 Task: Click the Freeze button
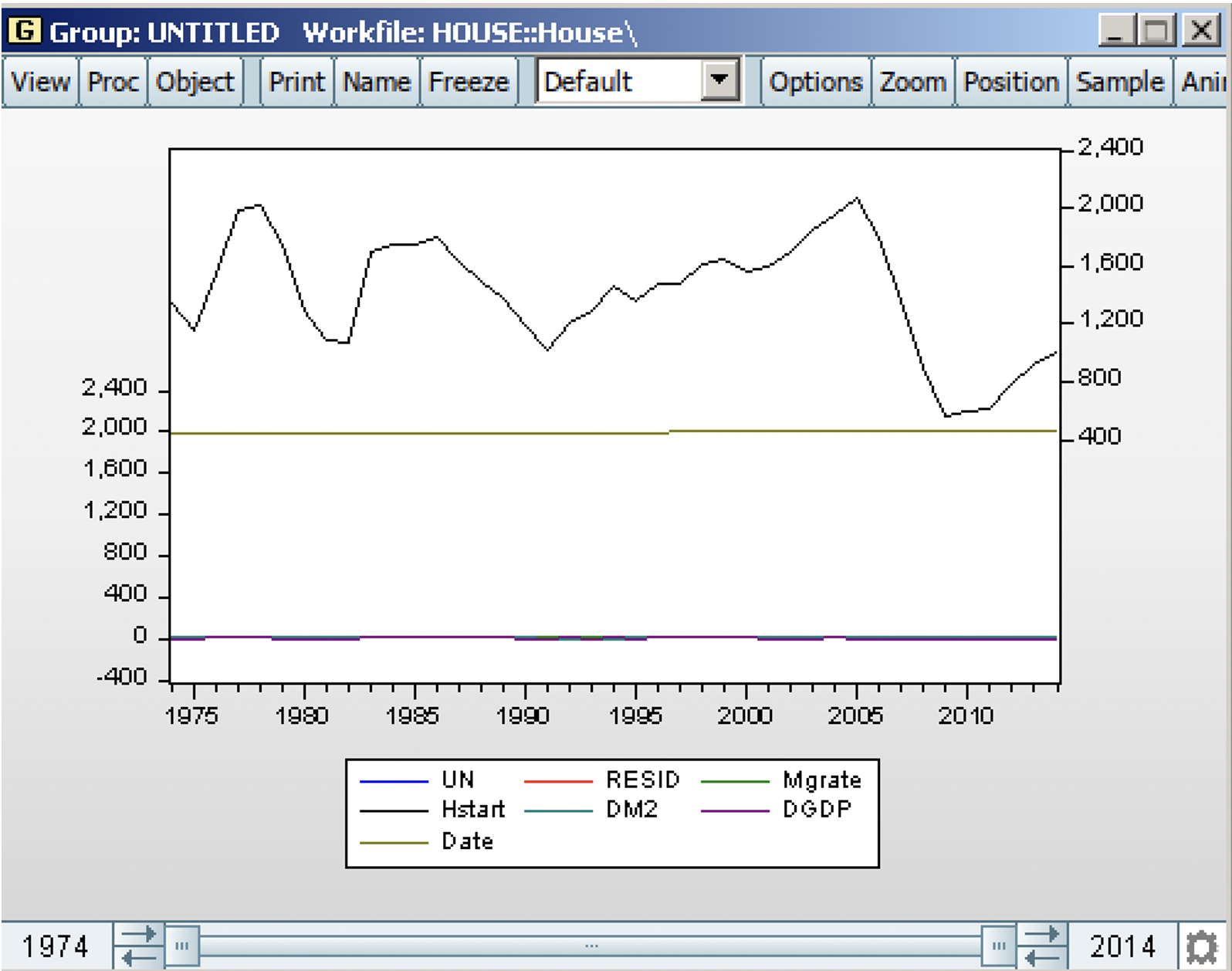[x=469, y=82]
